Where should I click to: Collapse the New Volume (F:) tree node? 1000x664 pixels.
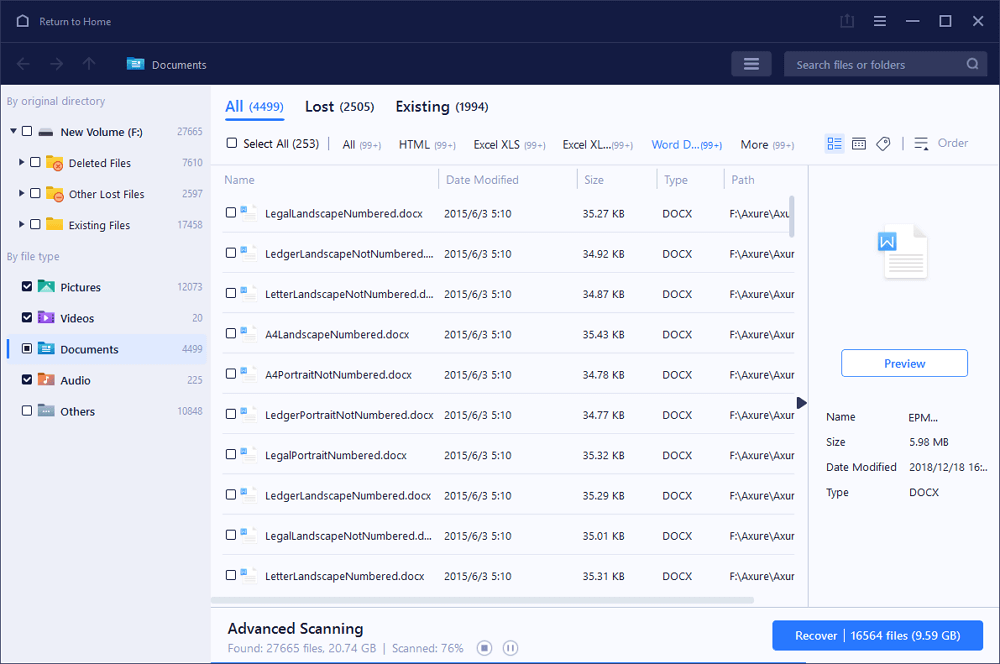pyautogui.click(x=14, y=131)
